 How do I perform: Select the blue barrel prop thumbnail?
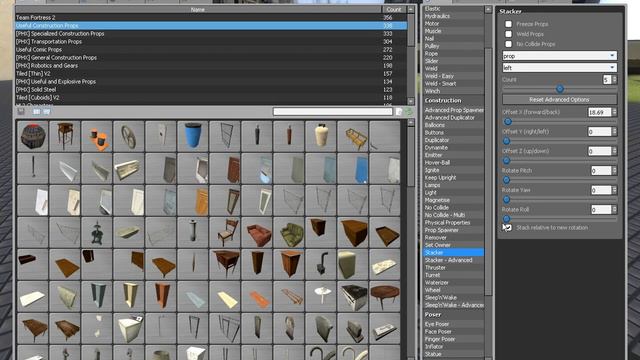193,136
